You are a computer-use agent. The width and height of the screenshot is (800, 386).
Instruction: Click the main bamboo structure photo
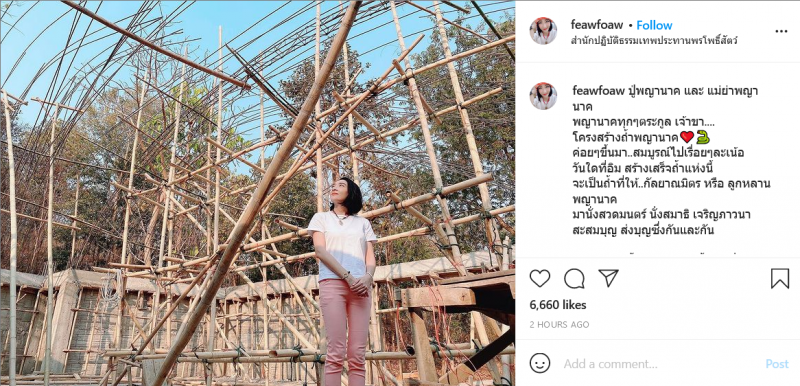pyautogui.click(x=258, y=193)
